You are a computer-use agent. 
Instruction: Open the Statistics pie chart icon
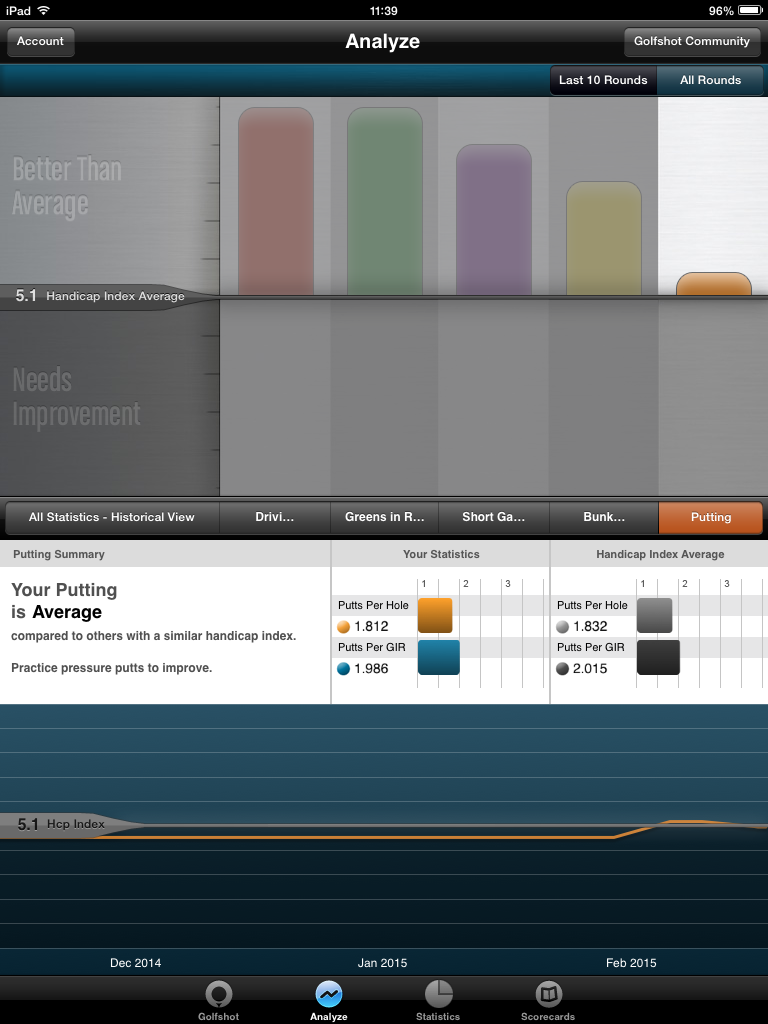[438, 994]
